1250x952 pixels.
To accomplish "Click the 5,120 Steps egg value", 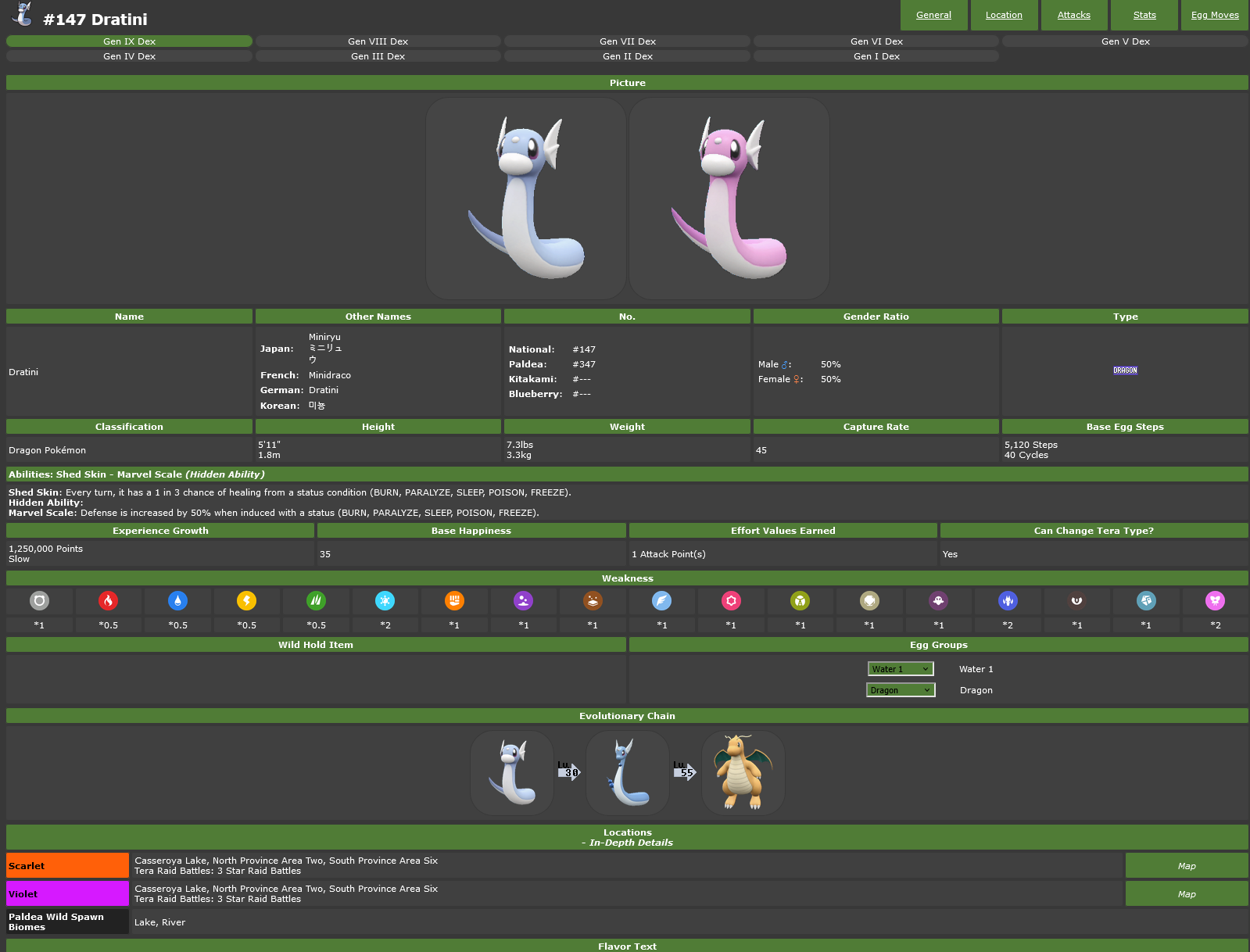I will (x=1031, y=445).
